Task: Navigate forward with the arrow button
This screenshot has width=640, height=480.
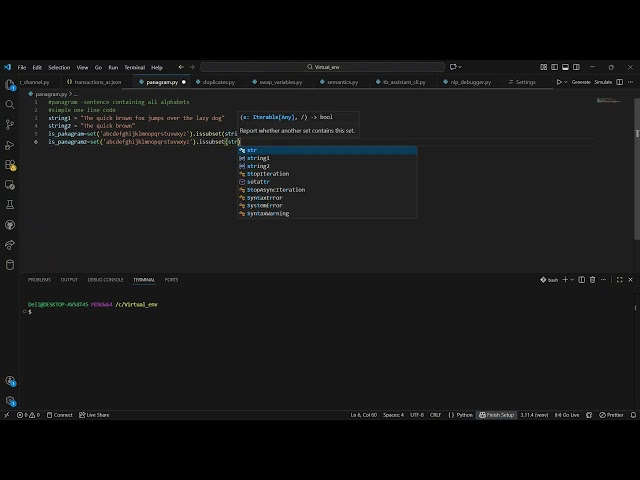Action: (192, 67)
